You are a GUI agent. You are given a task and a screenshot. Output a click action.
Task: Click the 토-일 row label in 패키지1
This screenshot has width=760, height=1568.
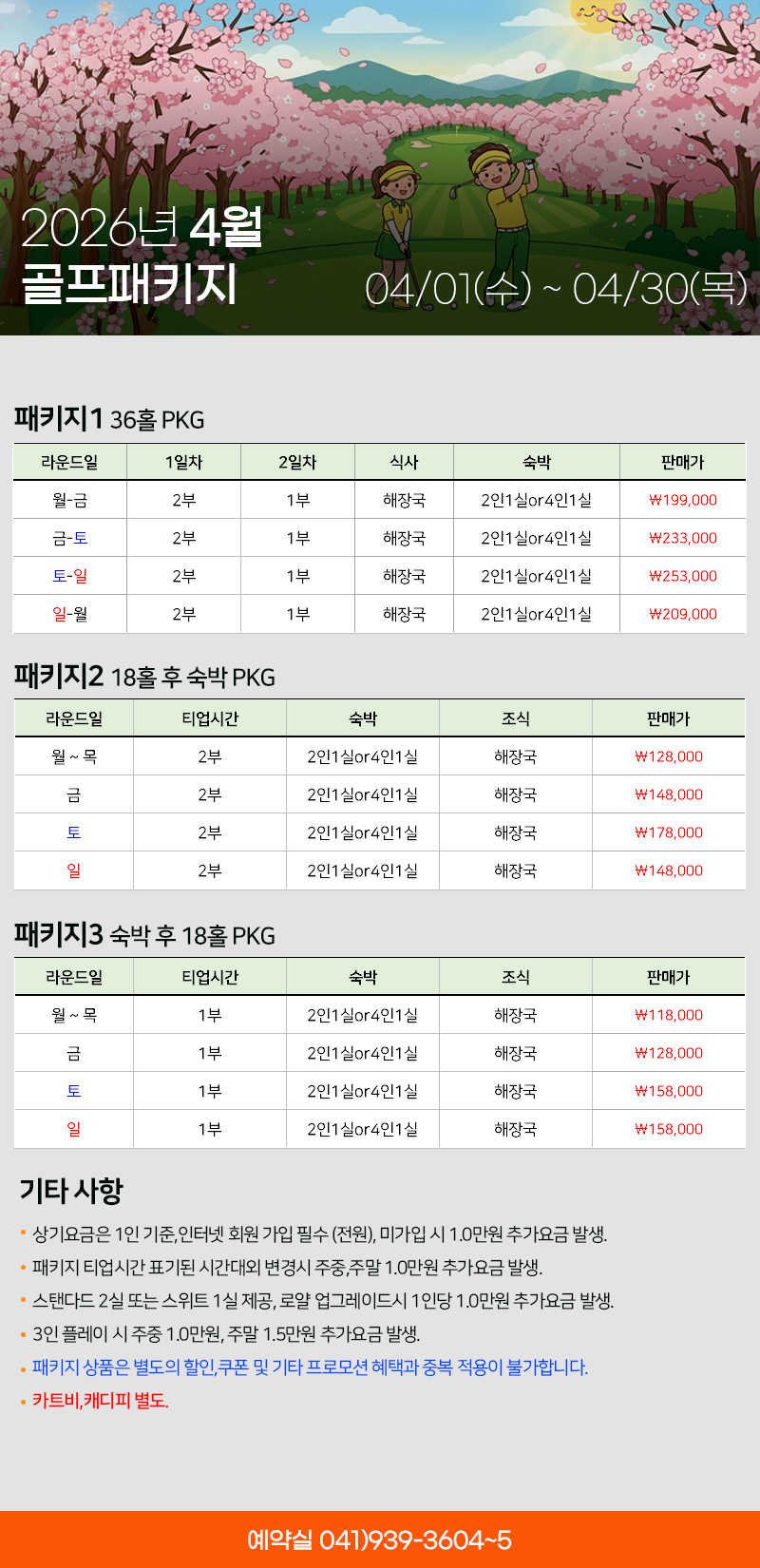click(x=70, y=576)
